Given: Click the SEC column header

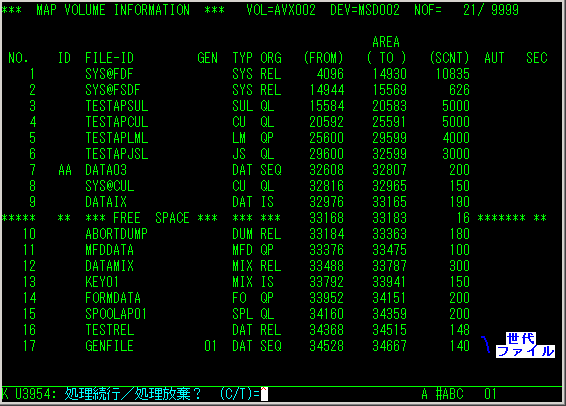Looking at the screenshot, I should coord(537,58).
